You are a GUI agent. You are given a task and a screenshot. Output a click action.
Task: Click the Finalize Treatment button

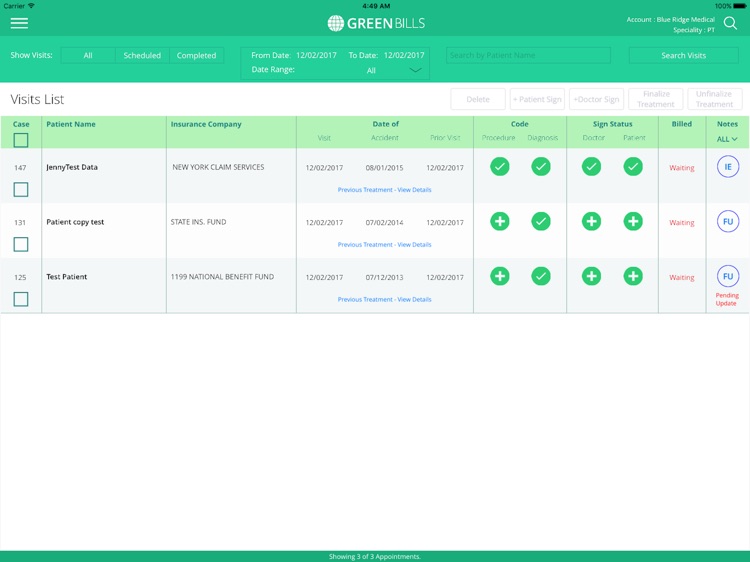pos(656,99)
